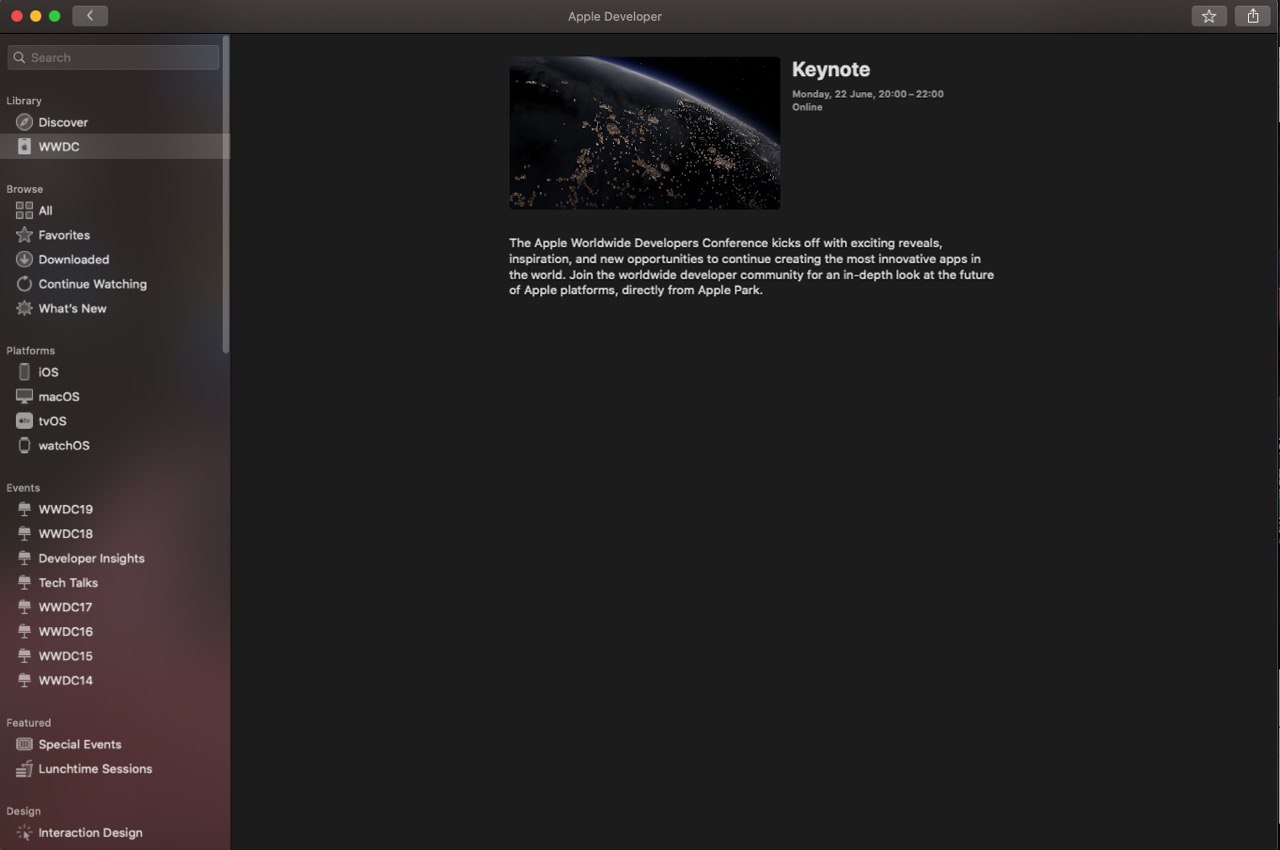Open the share menu button
Screen dimensions: 1280x850
pos(1253,16)
